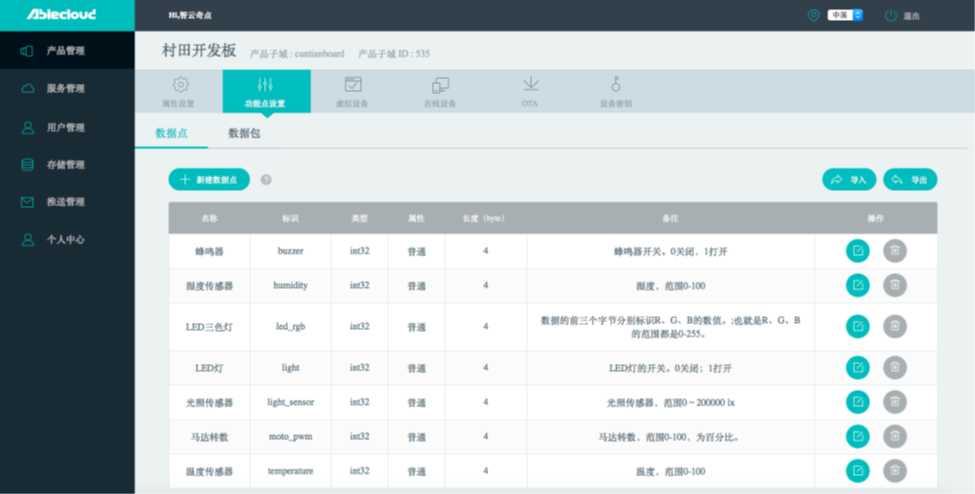Viewport: 975px width, 494px height.
Task: Click the 'led_rgb' identifier cell
Action: pyautogui.click(x=290, y=326)
